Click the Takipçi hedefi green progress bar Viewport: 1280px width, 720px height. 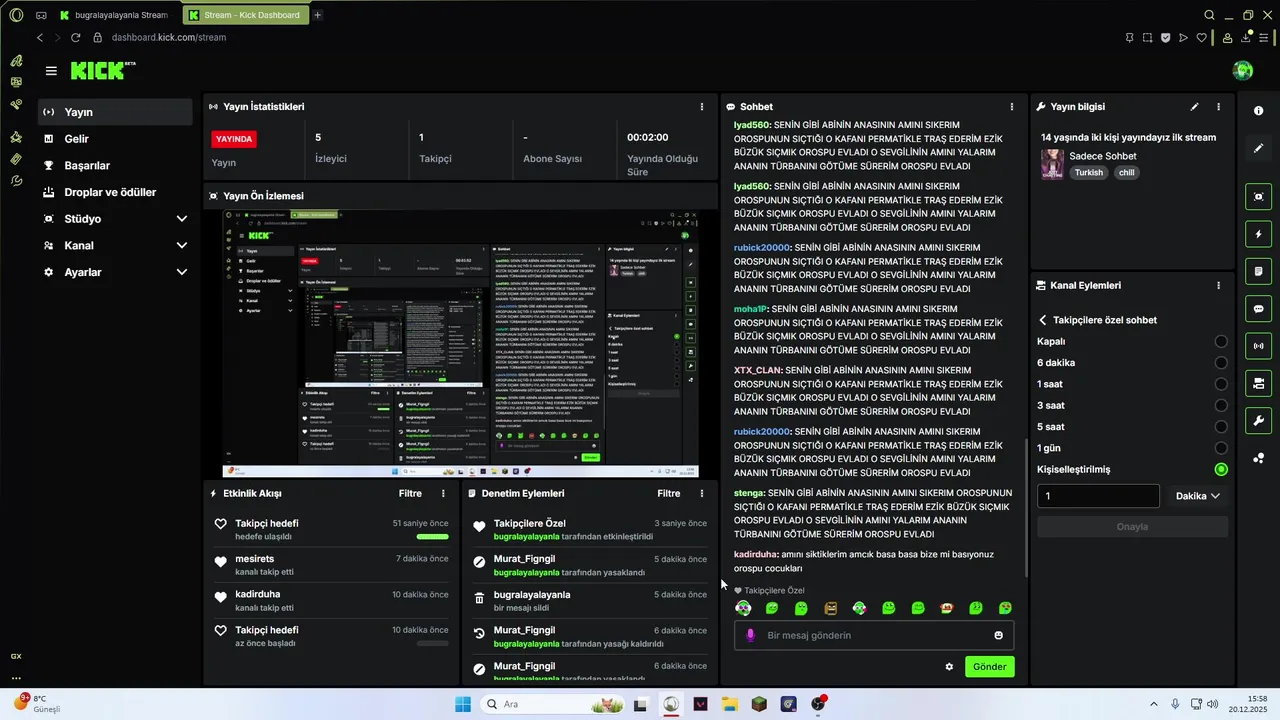(432, 536)
